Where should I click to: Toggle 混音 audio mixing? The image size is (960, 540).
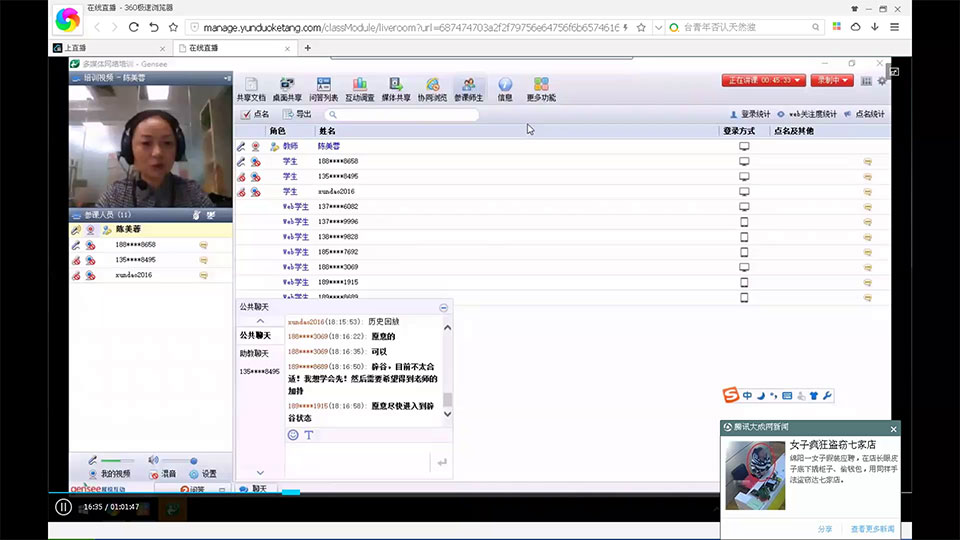tap(163, 474)
